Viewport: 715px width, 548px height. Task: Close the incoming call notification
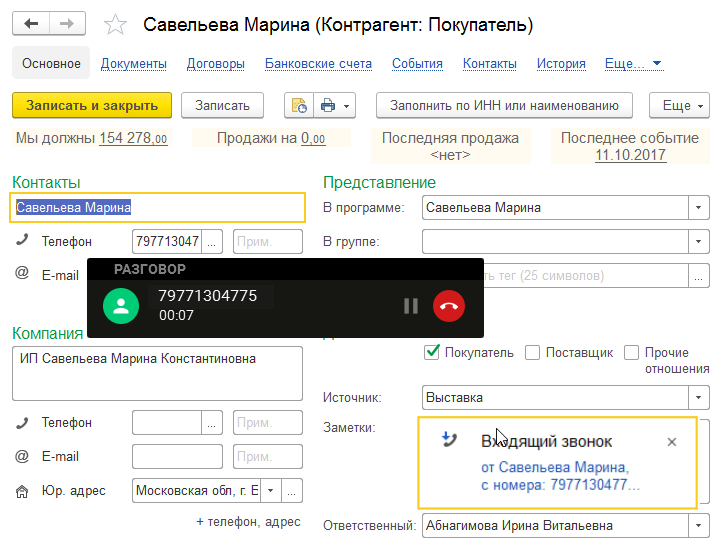pyautogui.click(x=672, y=442)
